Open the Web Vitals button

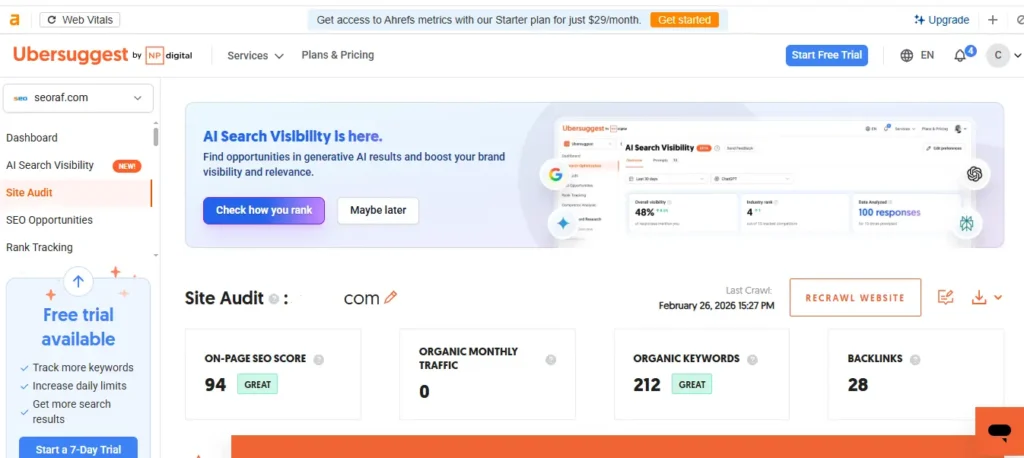pos(80,20)
